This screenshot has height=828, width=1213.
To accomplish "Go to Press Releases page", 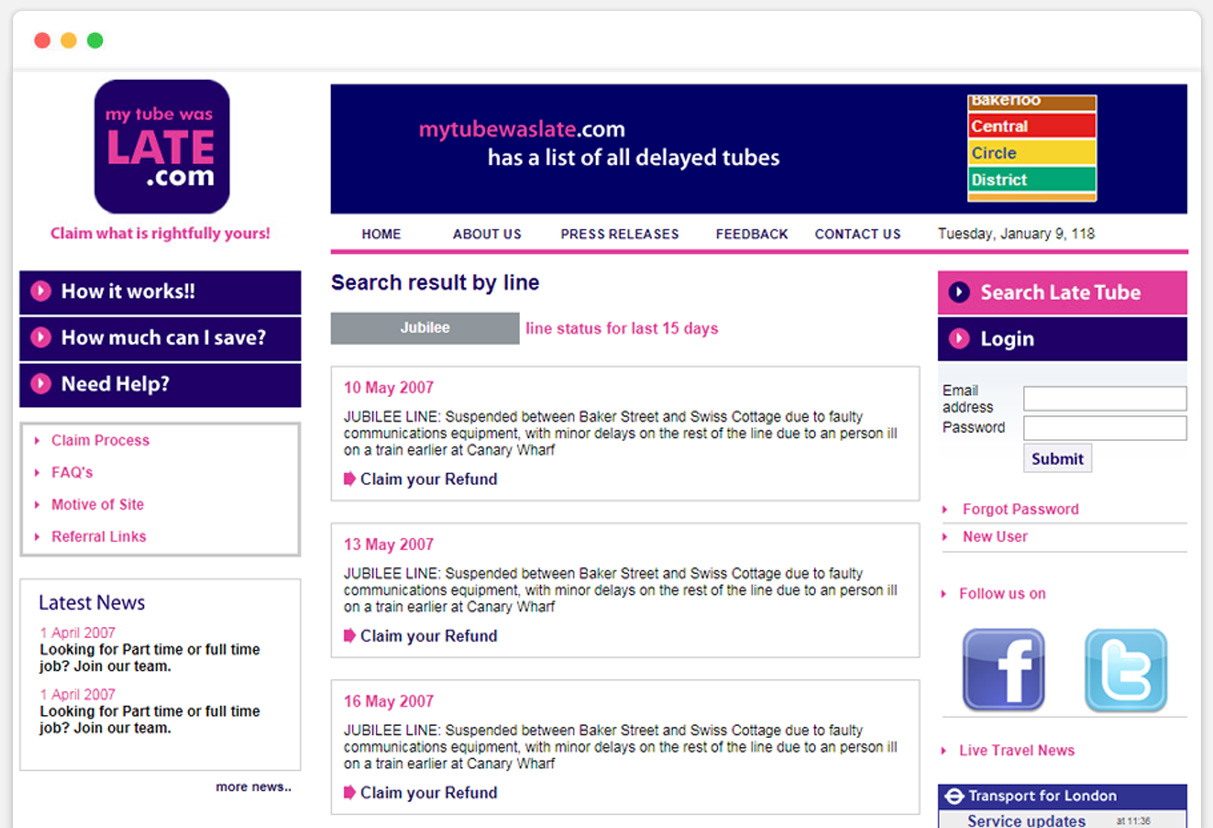I will 619,234.
